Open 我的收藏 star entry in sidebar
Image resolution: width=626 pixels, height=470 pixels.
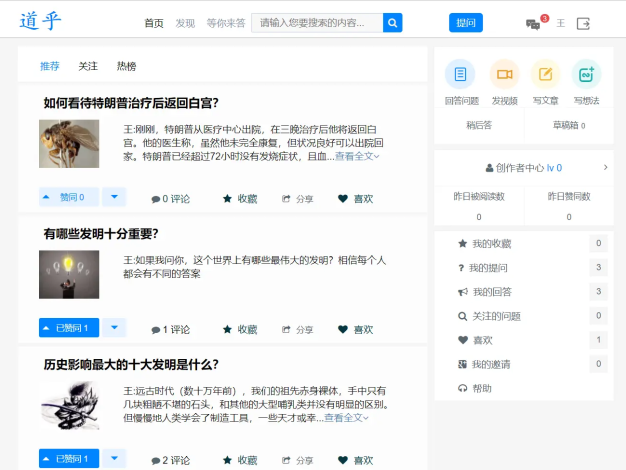click(485, 244)
